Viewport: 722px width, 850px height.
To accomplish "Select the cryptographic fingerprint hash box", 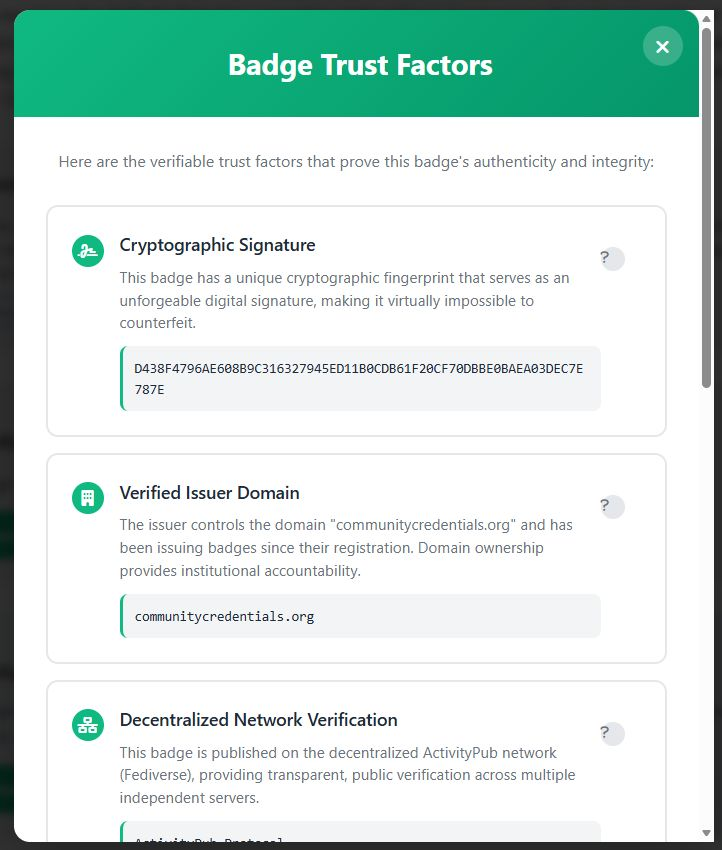I will pyautogui.click(x=360, y=378).
